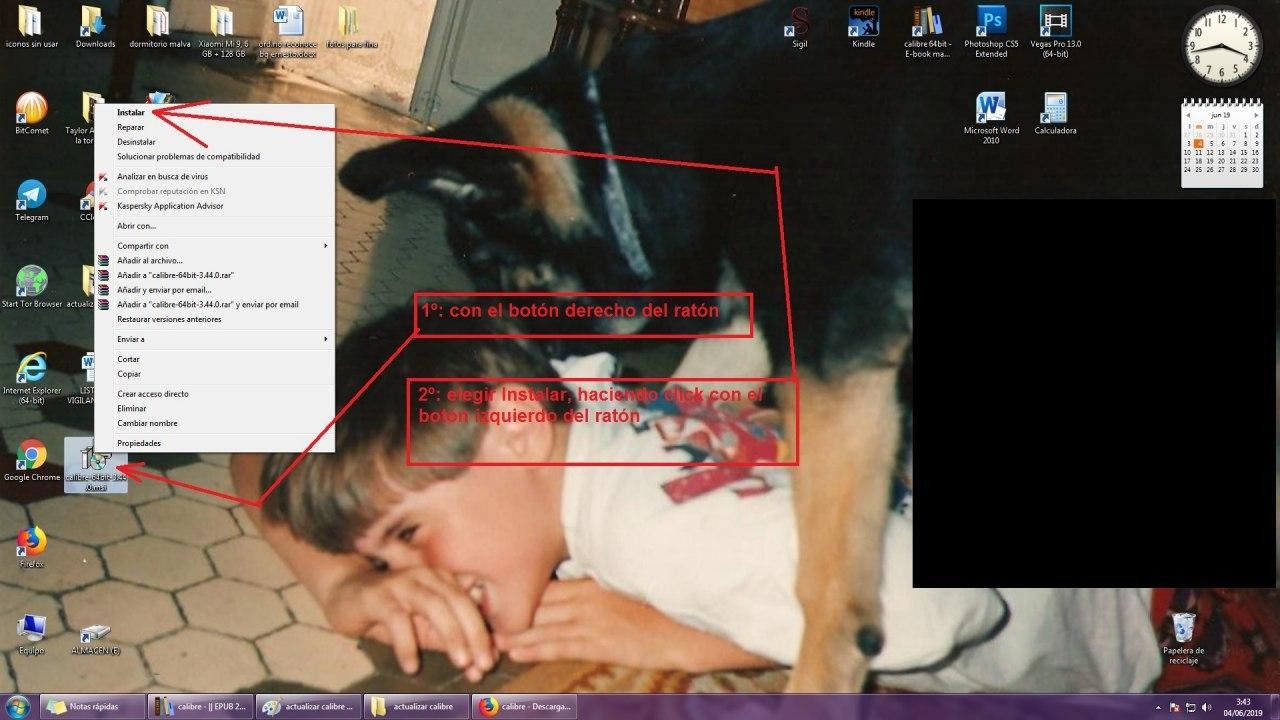Select the Firefox desktop icon
The width and height of the screenshot is (1280, 720).
(32, 547)
